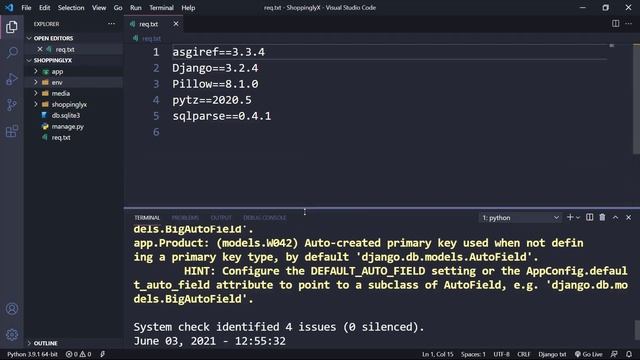Open the Selection menu
This screenshot has width=640, height=360.
click(71, 8)
